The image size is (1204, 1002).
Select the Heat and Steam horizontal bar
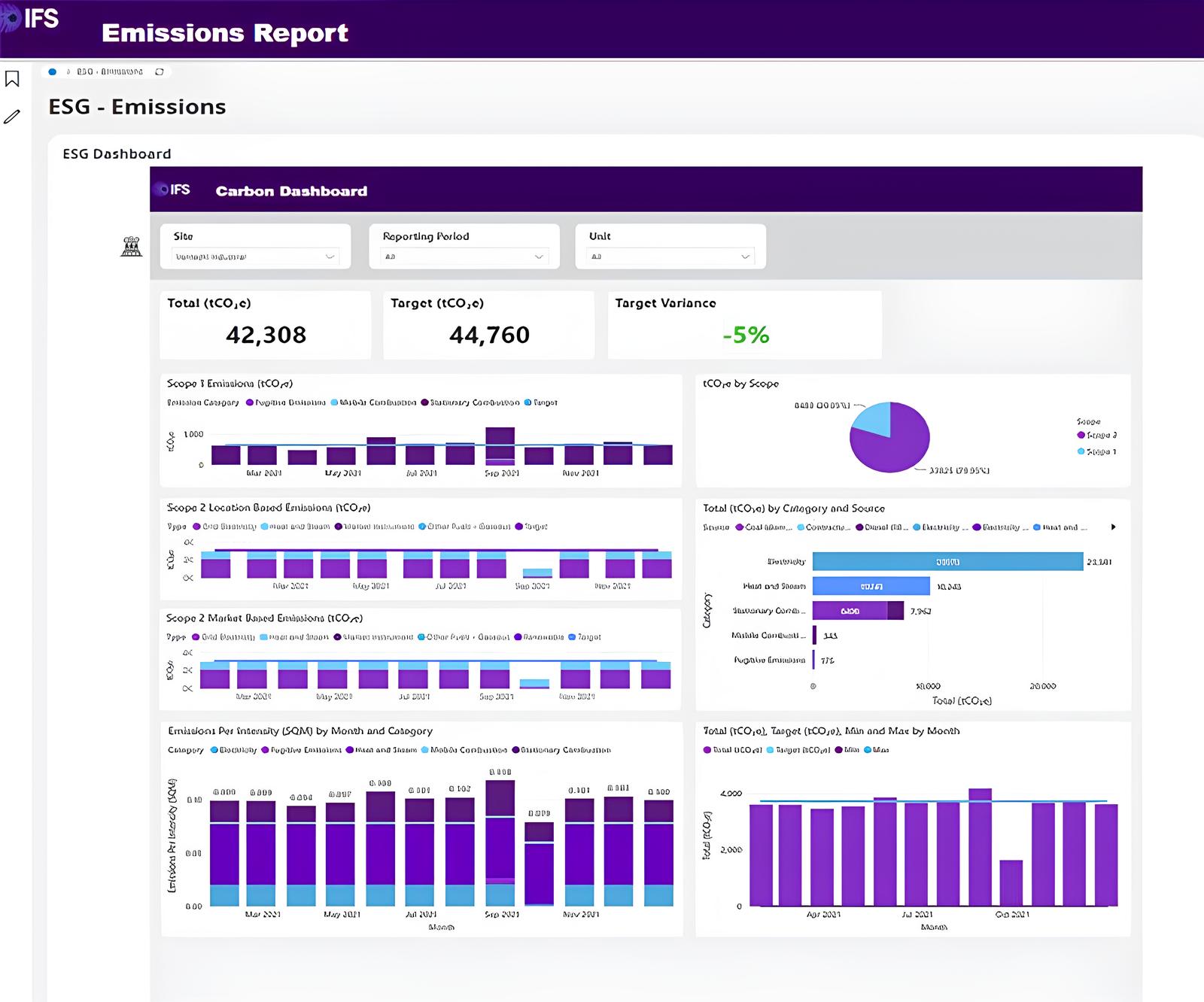(871, 587)
